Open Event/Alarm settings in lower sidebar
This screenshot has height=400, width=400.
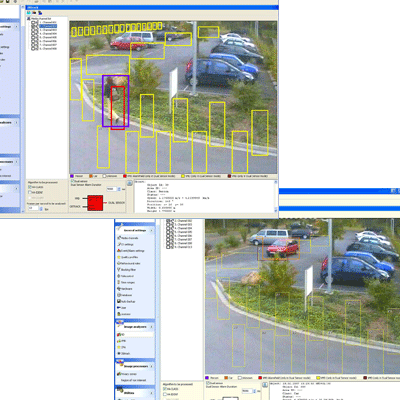click(131, 251)
